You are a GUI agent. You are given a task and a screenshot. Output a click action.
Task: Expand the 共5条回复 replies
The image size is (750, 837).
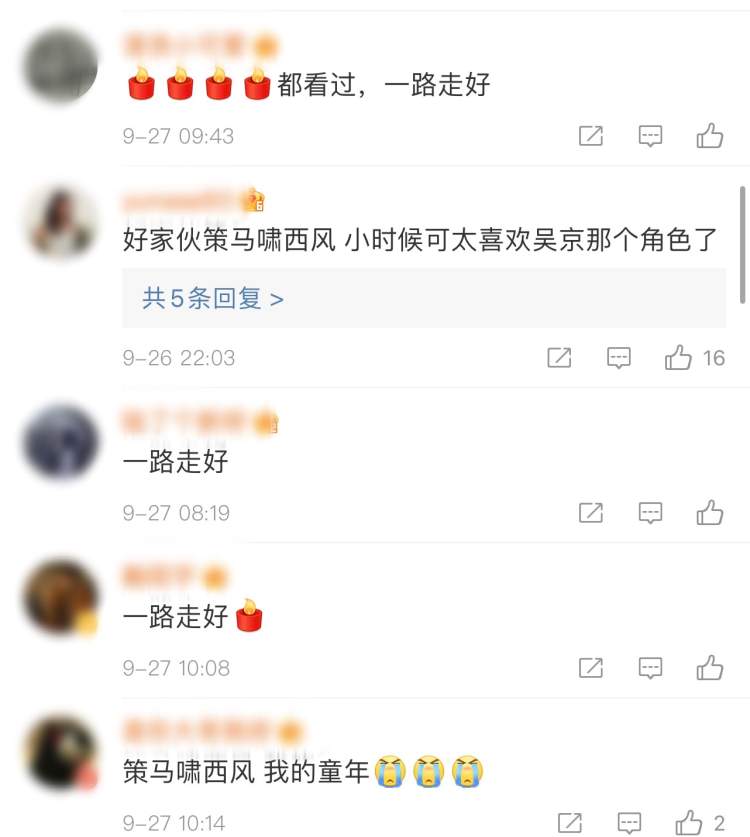213,298
